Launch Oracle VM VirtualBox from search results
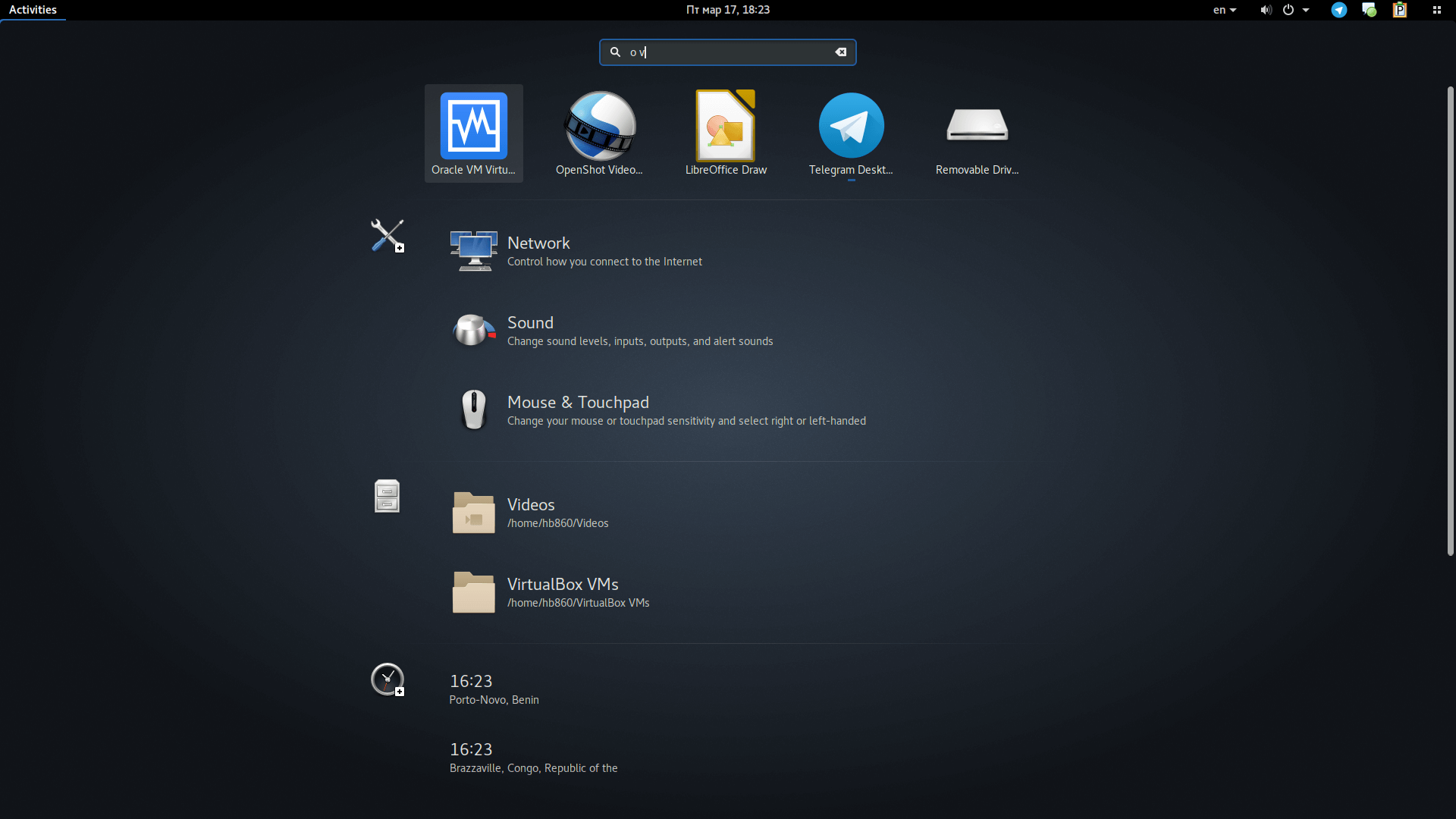 (473, 133)
